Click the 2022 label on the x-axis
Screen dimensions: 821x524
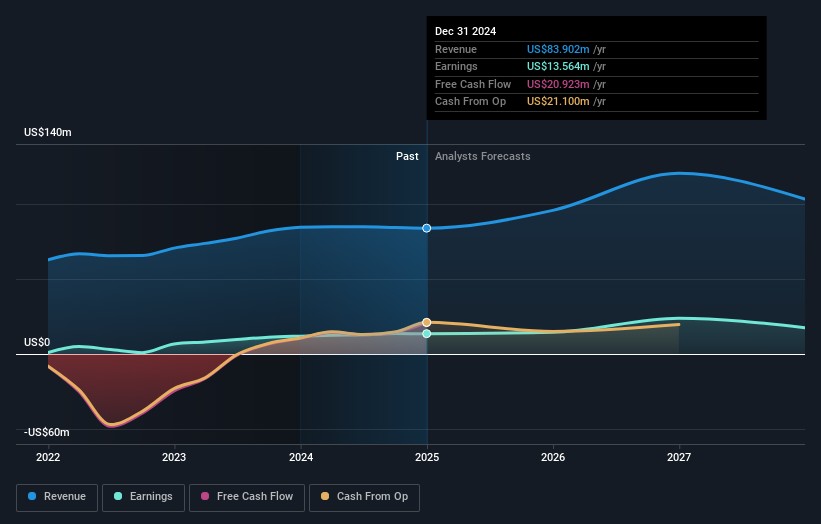48,457
